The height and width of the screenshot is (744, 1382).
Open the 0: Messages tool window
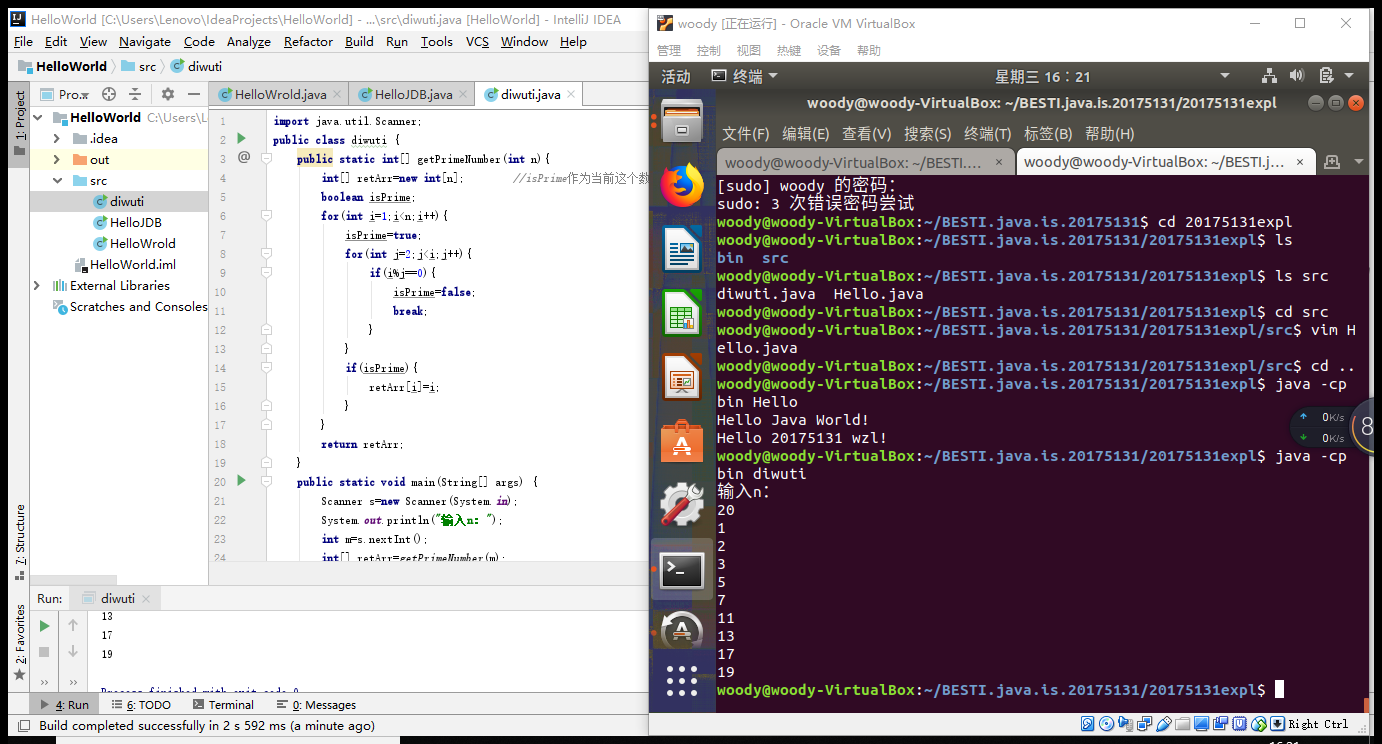[x=315, y=705]
